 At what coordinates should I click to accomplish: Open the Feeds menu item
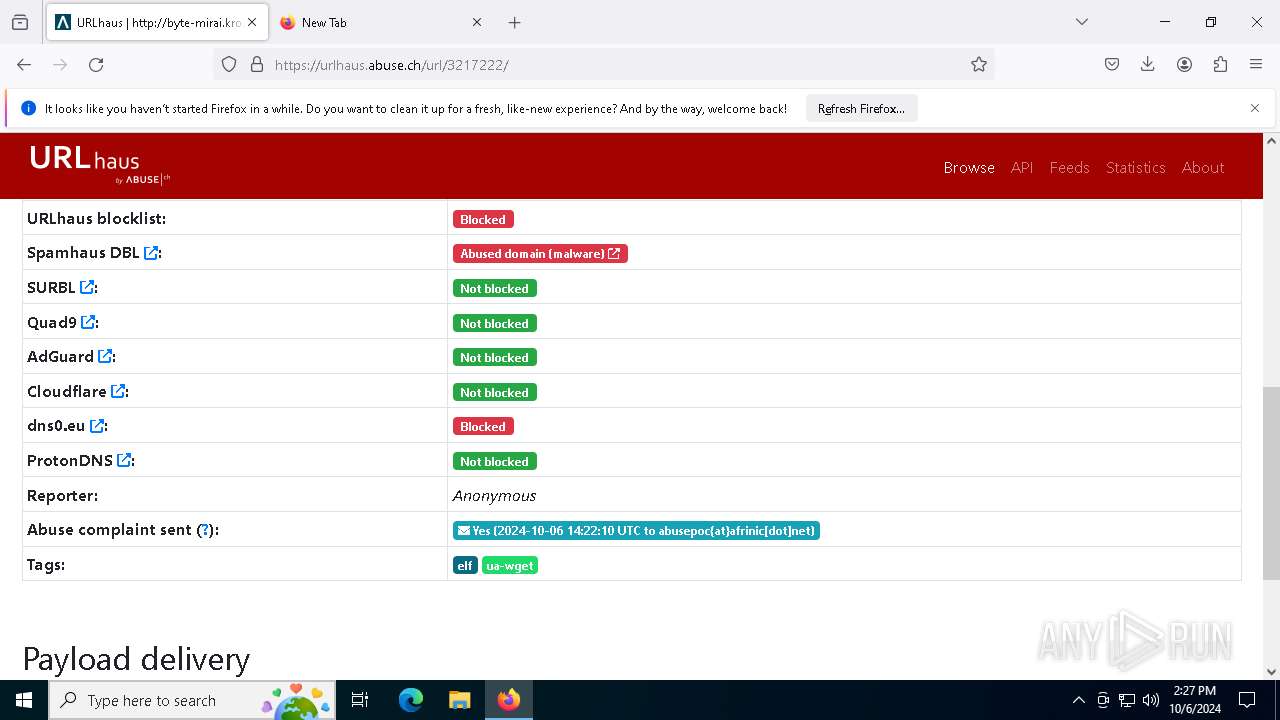tap(1069, 167)
